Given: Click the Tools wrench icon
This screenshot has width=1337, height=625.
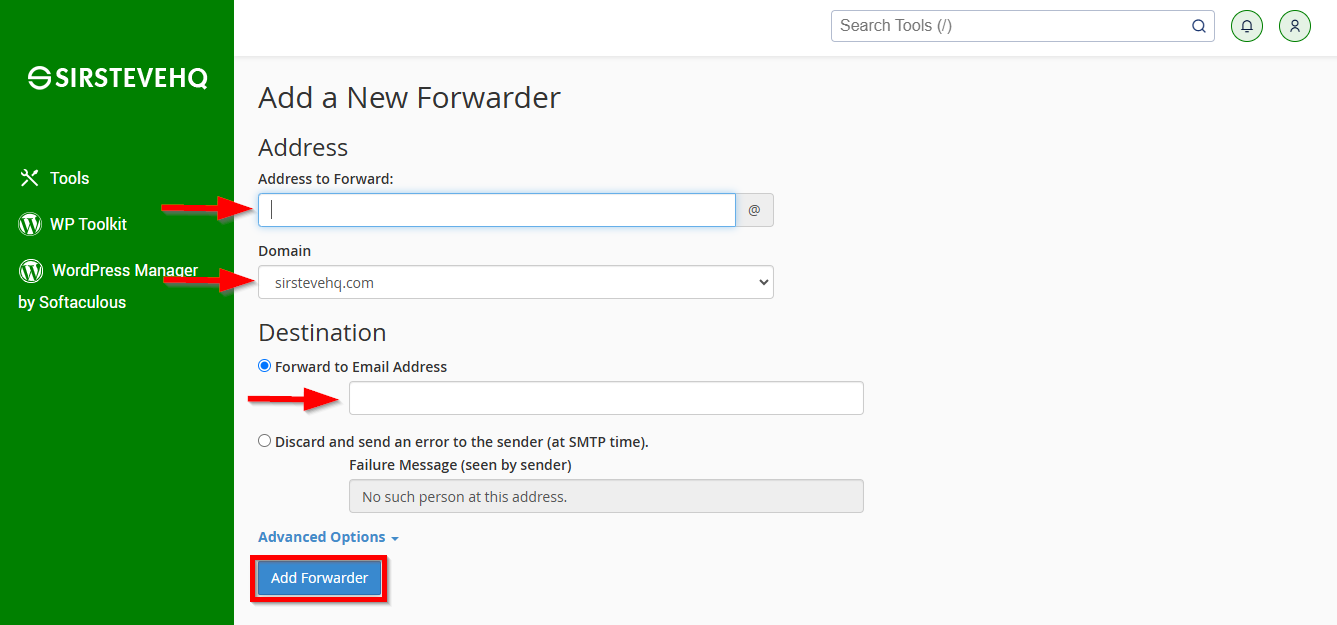Looking at the screenshot, I should pyautogui.click(x=28, y=178).
